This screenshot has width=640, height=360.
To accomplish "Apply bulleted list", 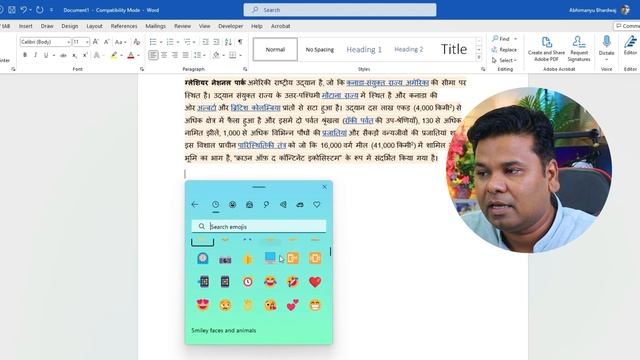I will tap(153, 42).
